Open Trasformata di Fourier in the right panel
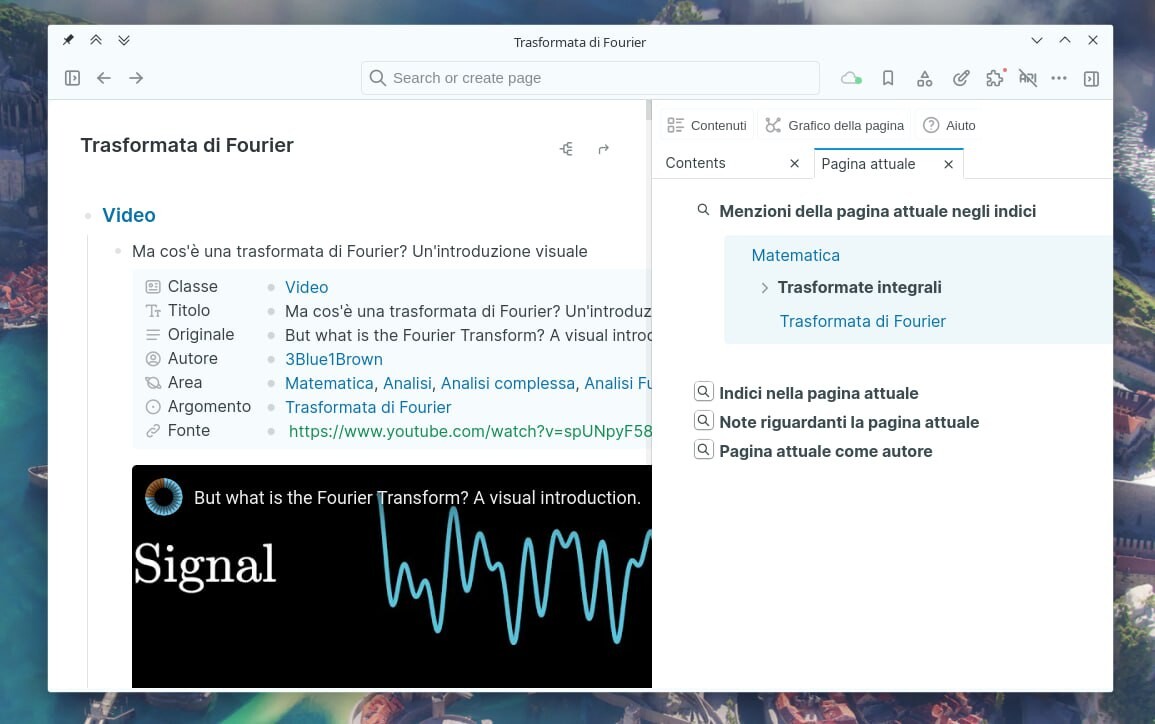 coord(863,321)
